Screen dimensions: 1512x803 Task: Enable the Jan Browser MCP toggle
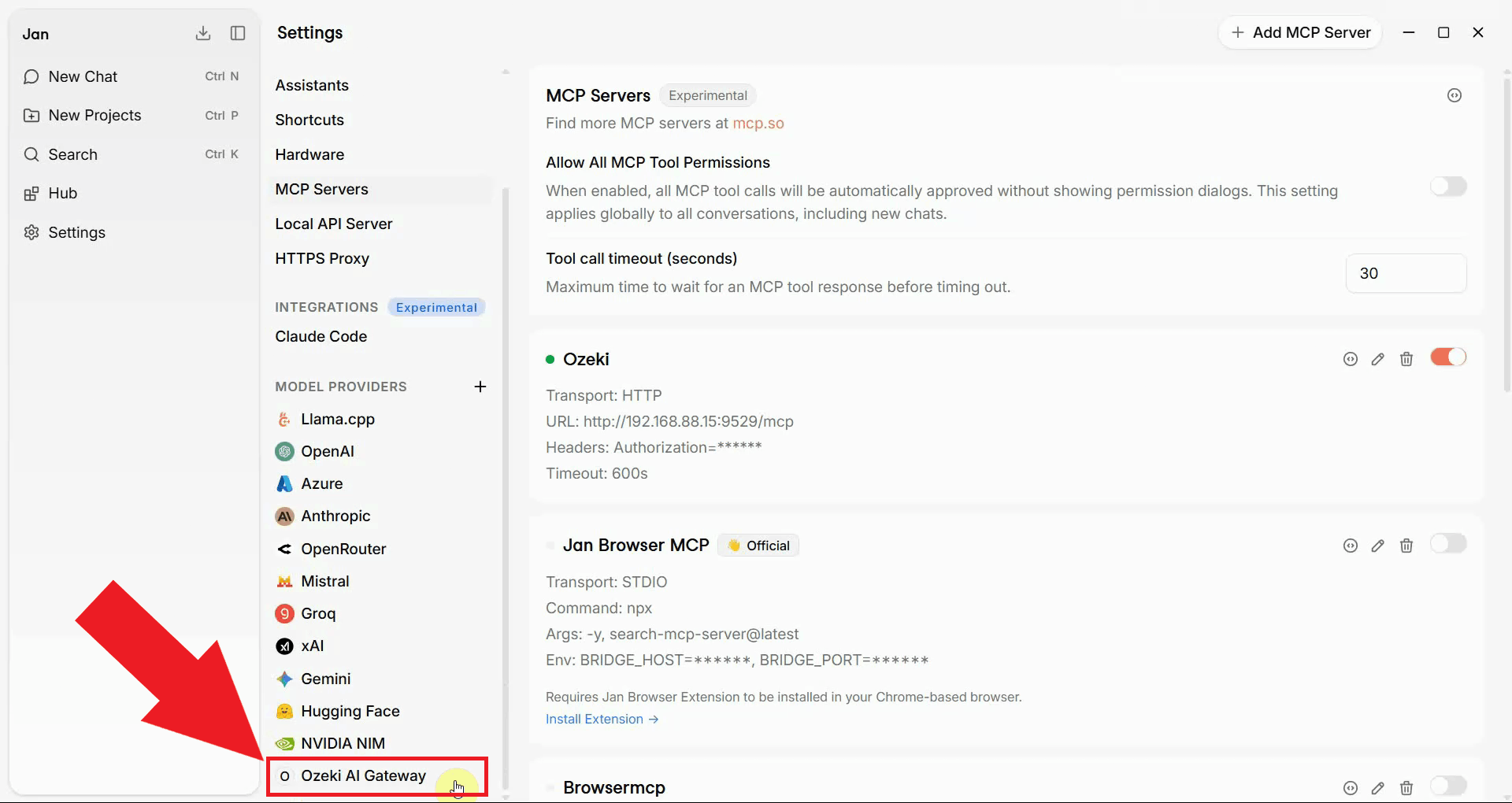(1448, 544)
